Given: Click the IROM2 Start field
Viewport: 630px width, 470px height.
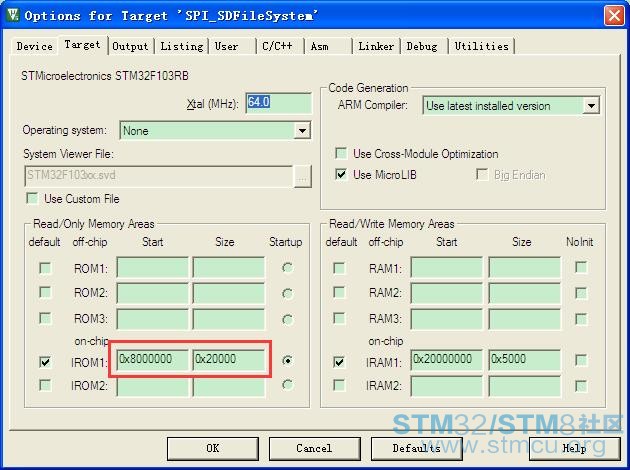Looking at the screenshot, I should (x=152, y=386).
